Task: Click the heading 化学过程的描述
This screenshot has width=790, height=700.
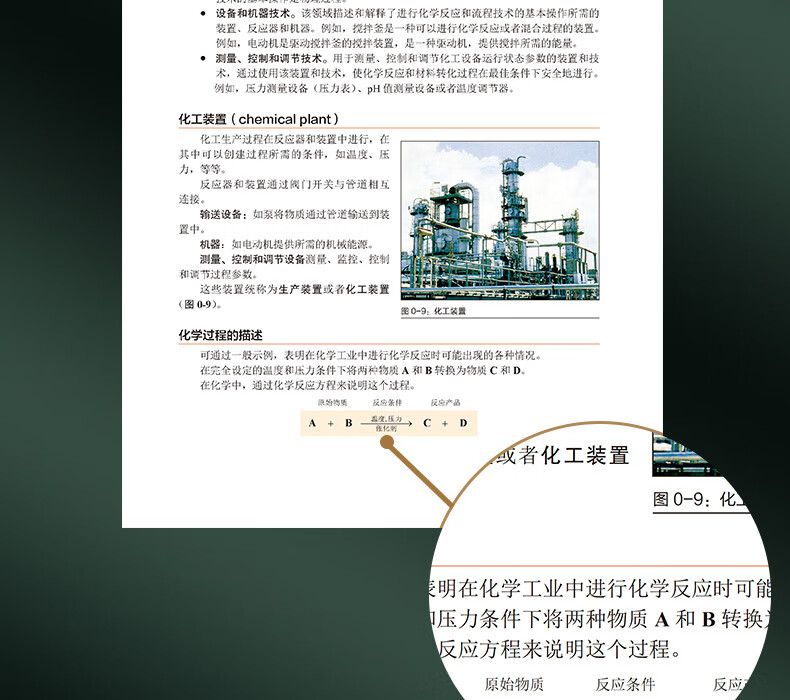Action: [x=220, y=335]
